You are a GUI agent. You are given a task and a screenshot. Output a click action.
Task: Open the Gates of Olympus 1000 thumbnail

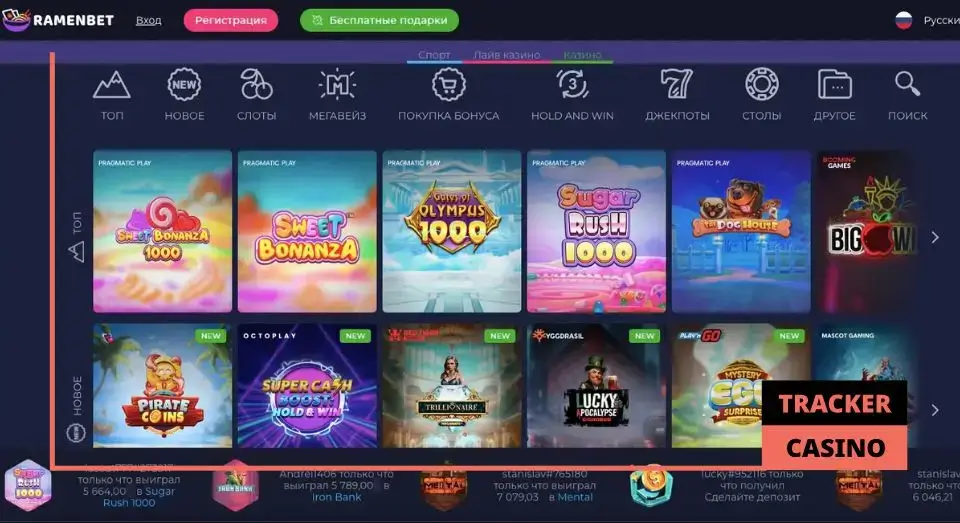[x=452, y=231]
